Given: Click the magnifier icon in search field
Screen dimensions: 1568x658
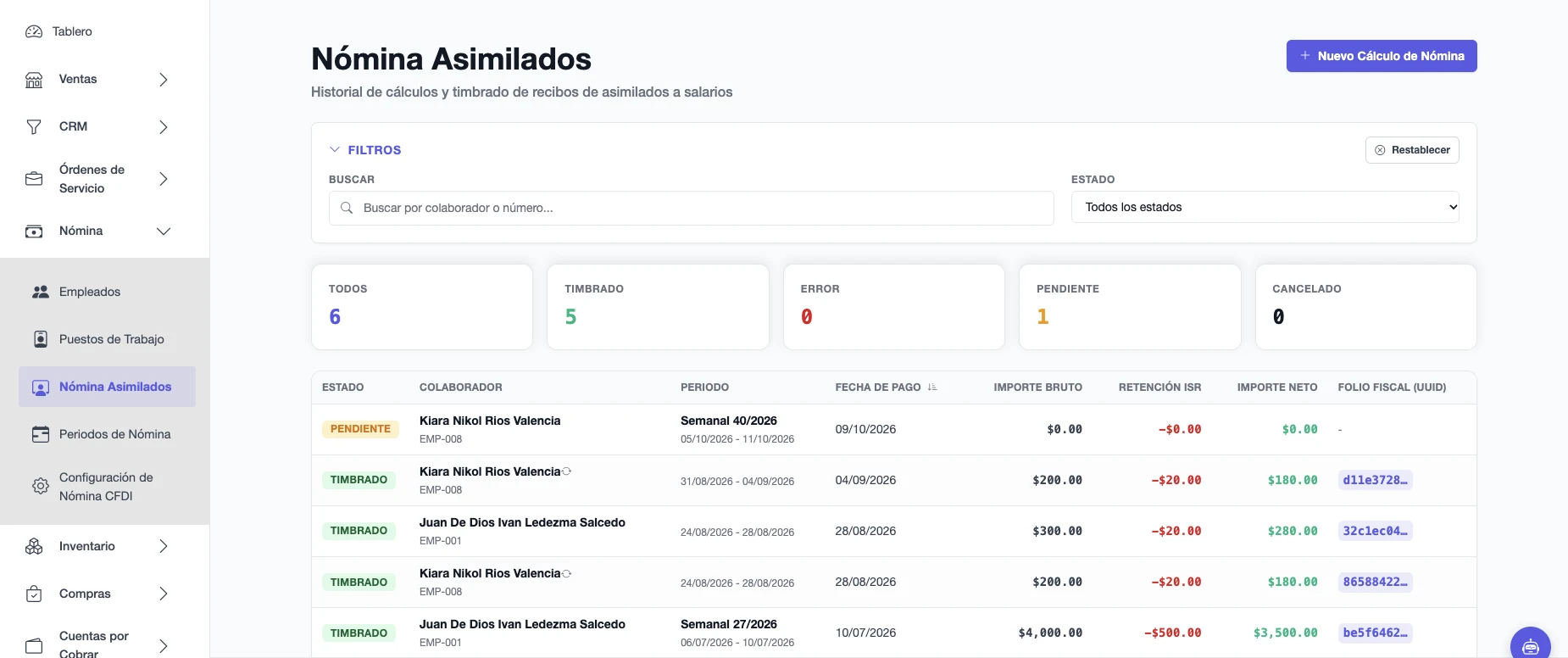Looking at the screenshot, I should coord(347,208).
